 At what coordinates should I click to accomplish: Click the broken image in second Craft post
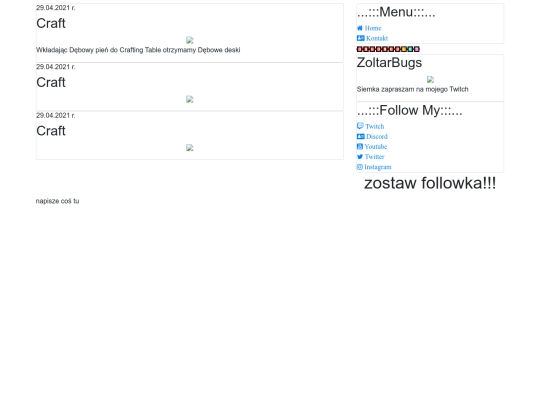[x=190, y=100]
